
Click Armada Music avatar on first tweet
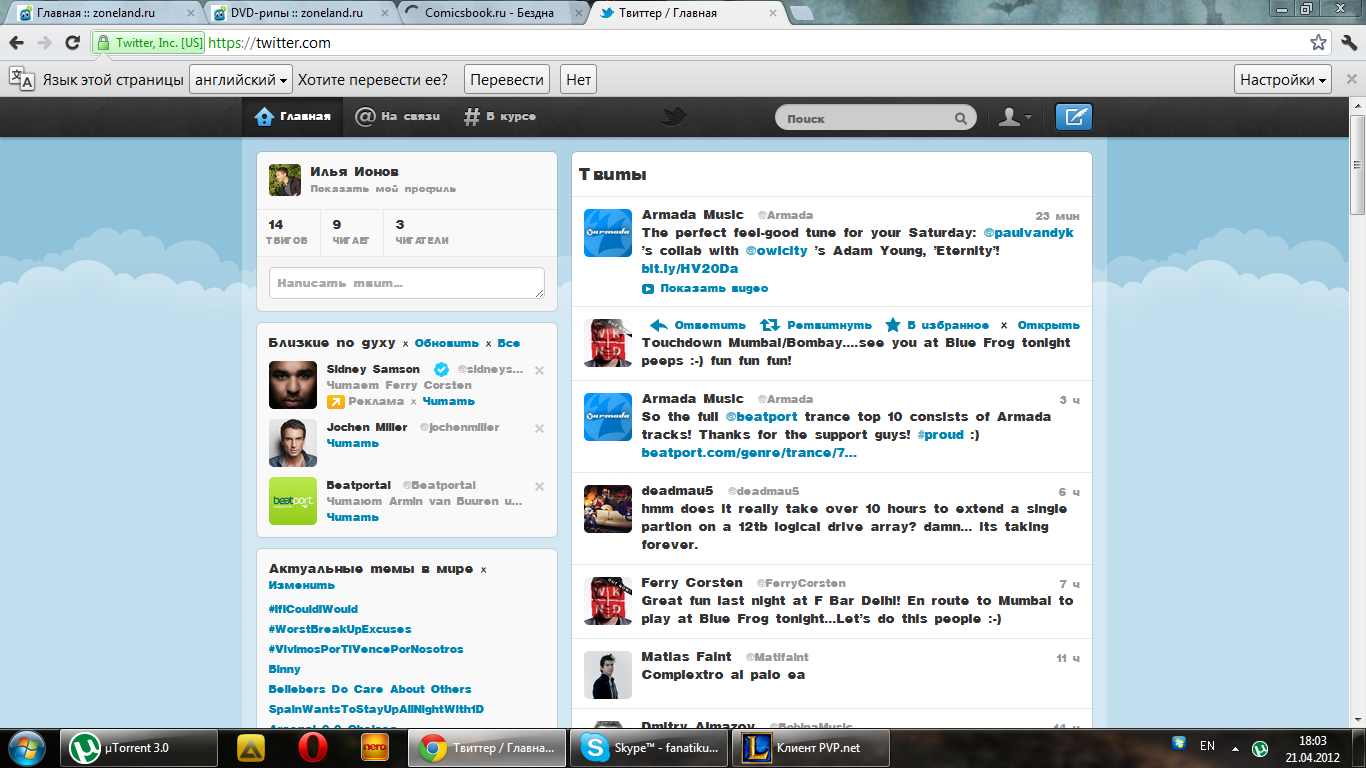[x=608, y=233]
